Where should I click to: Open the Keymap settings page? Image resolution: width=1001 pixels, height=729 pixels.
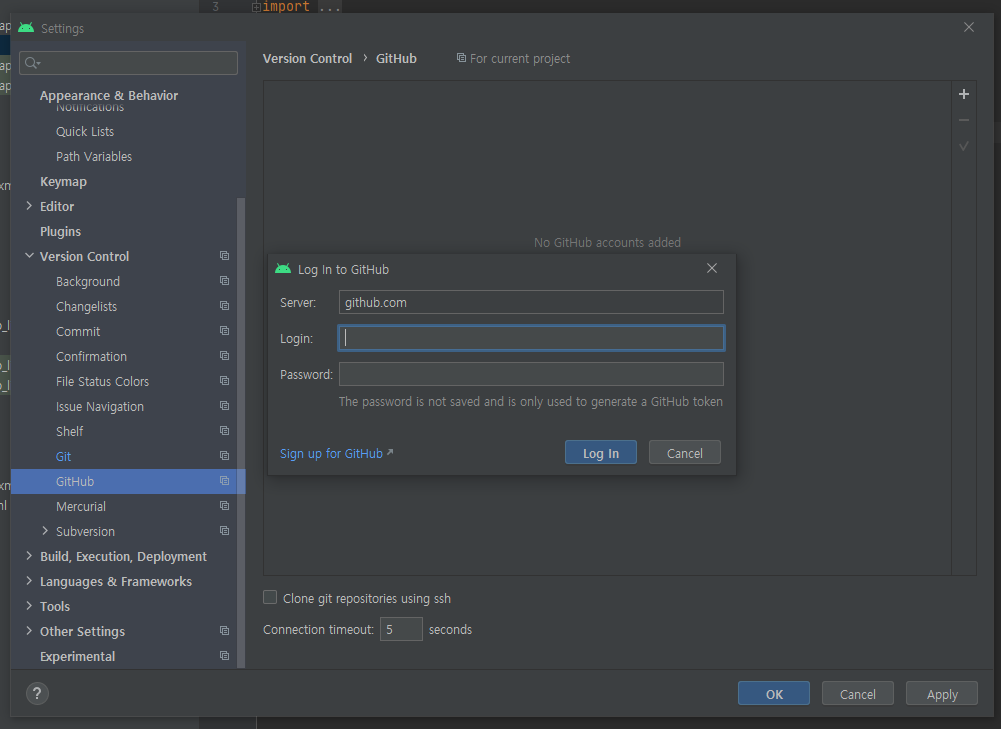tap(63, 181)
